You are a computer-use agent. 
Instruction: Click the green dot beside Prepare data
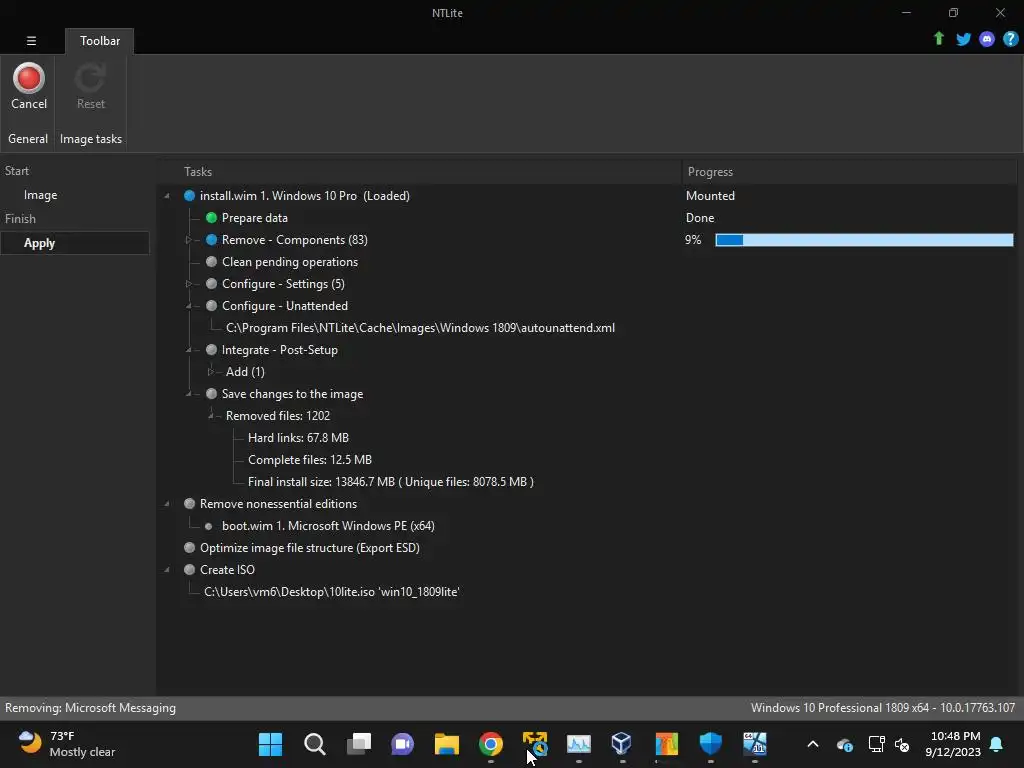[x=211, y=217]
